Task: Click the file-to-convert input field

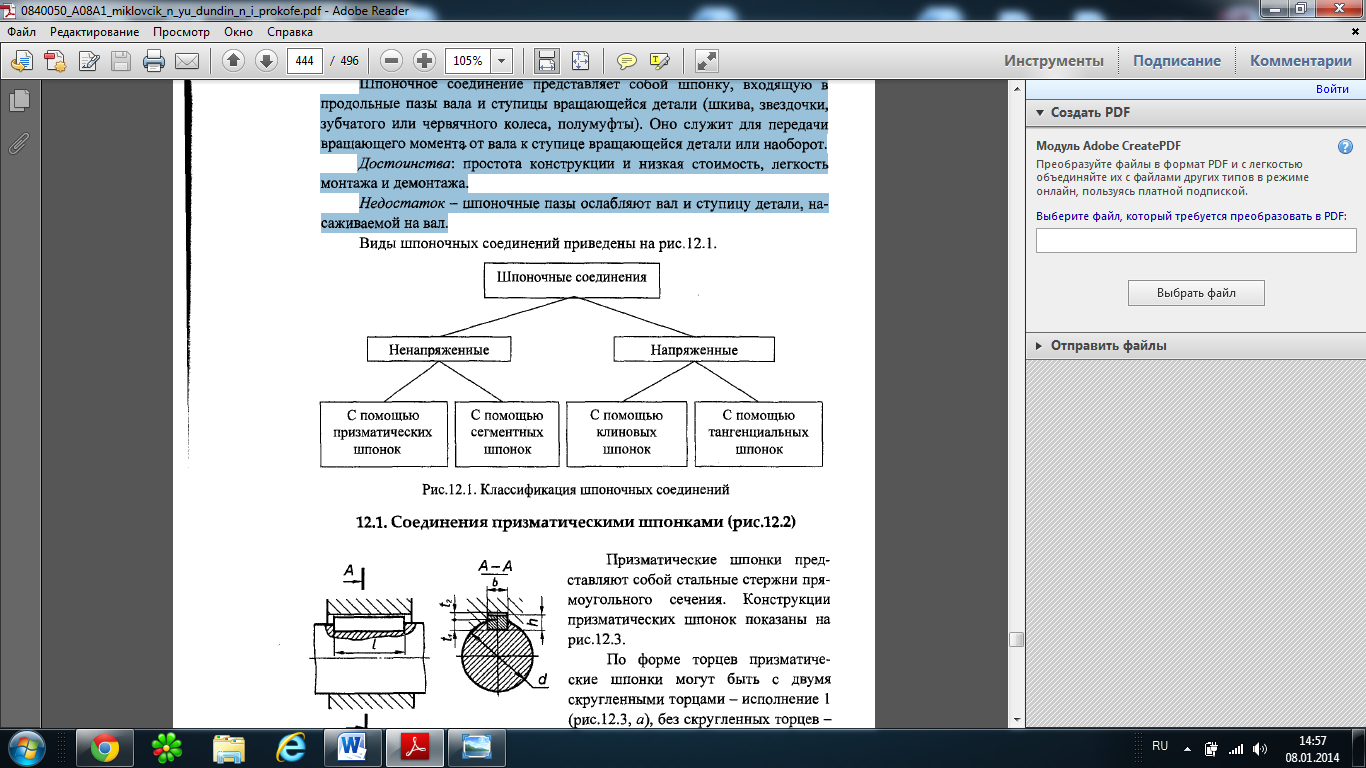Action: pos(1196,241)
